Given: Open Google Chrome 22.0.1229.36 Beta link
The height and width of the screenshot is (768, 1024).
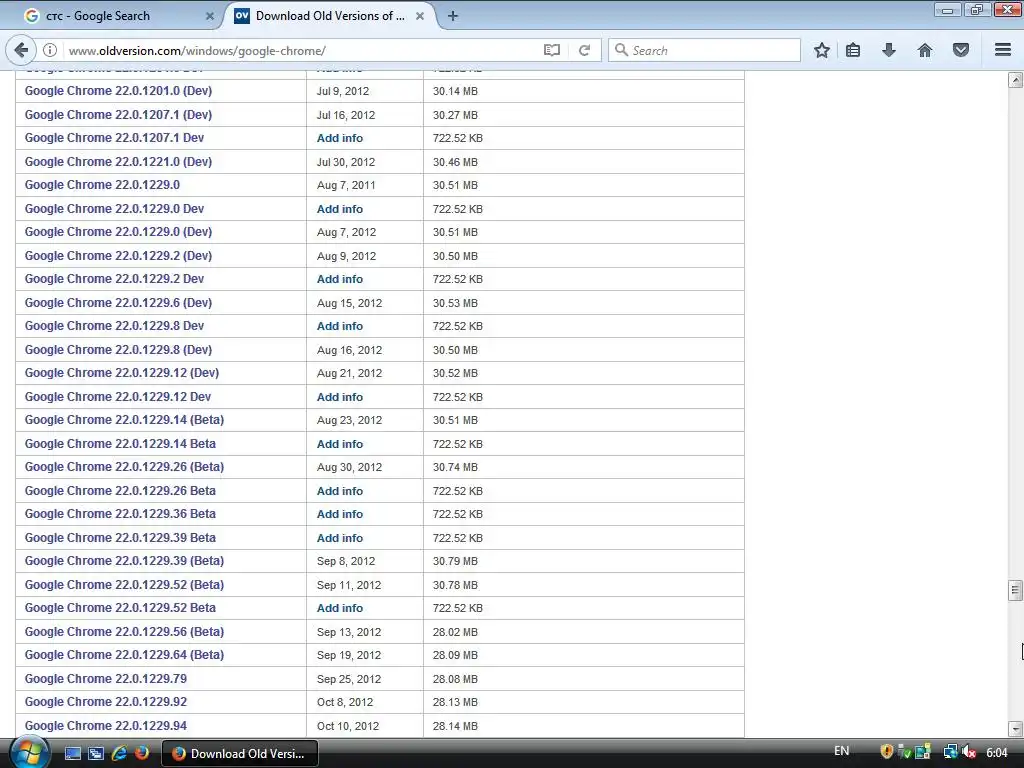Looking at the screenshot, I should [120, 514].
